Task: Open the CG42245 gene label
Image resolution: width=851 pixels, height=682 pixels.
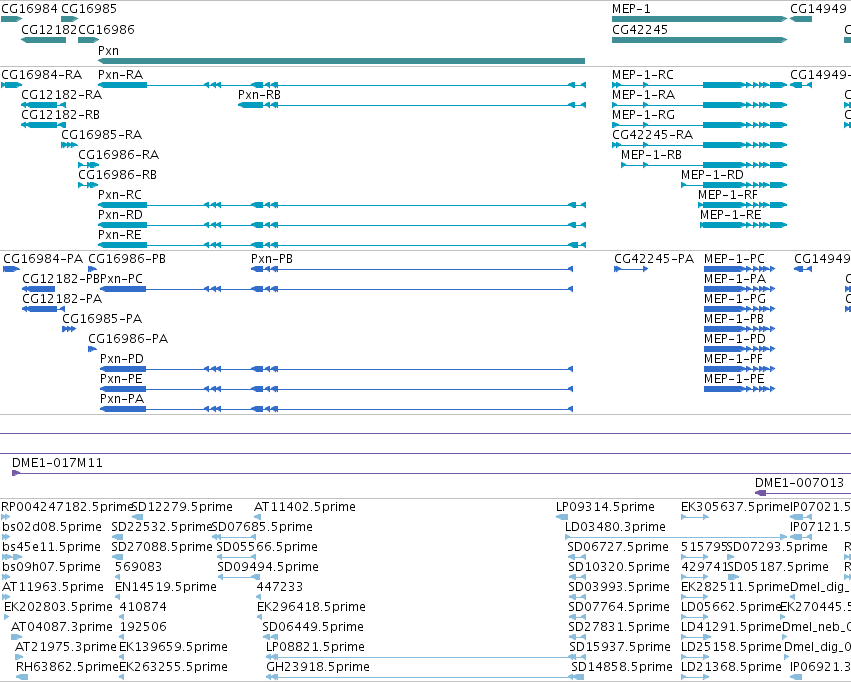Action: point(640,30)
